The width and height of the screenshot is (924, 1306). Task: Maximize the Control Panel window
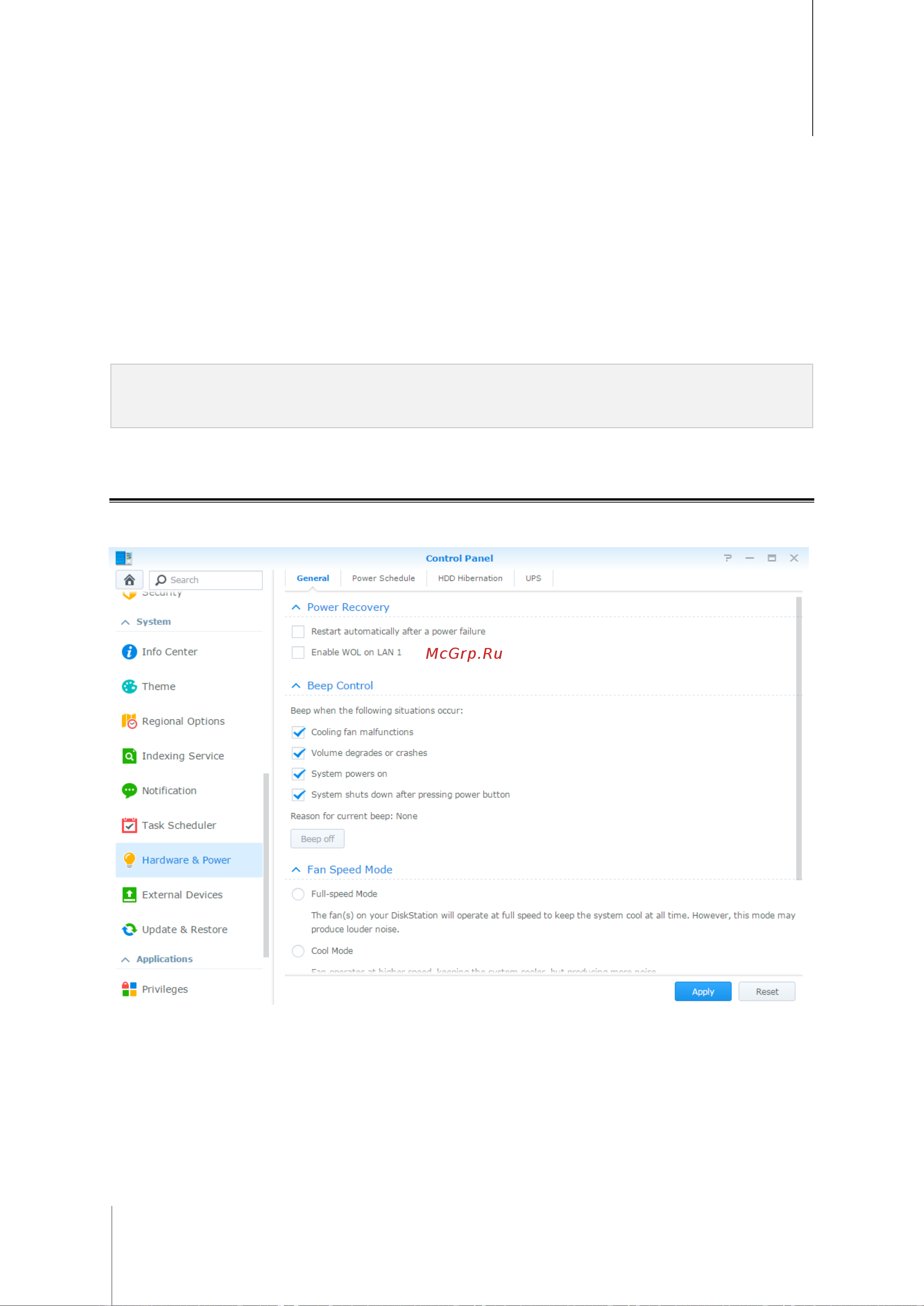point(772,558)
